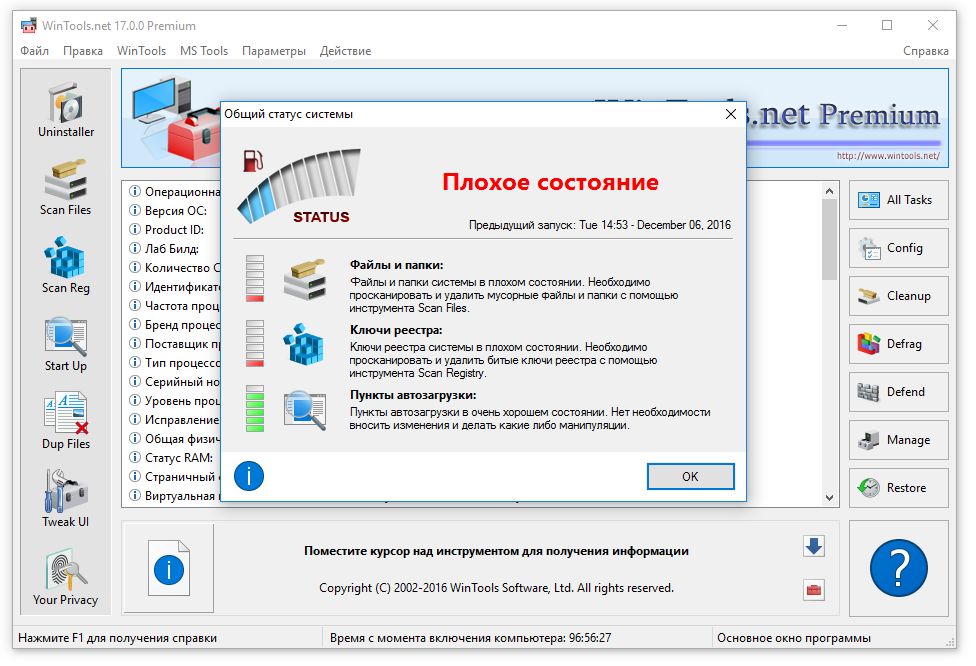Image resolution: width=976 pixels, height=666 pixels.
Task: Click the blue info circle in dialog
Action: [249, 476]
